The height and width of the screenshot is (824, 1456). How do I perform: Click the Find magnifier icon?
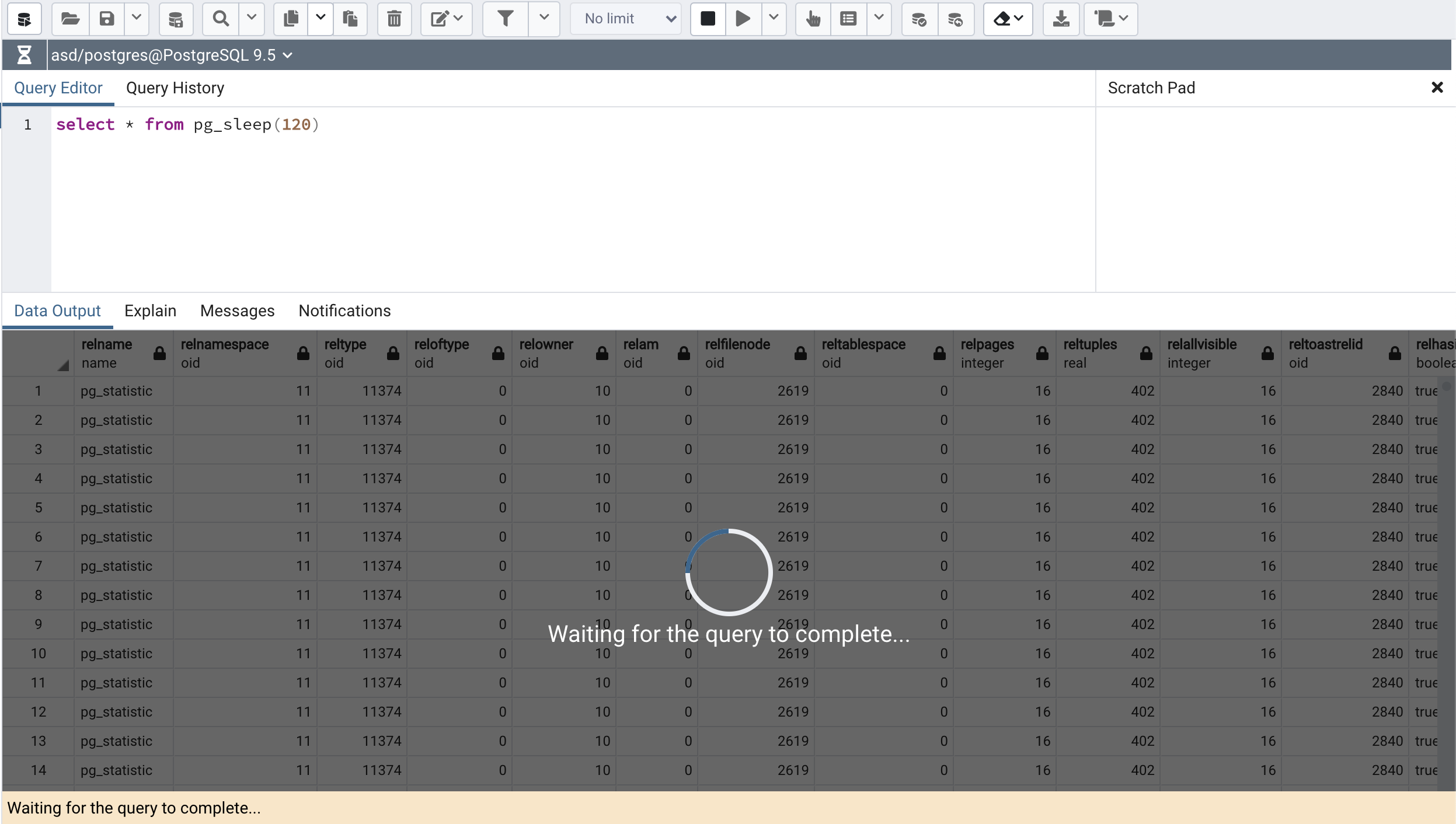coord(221,19)
